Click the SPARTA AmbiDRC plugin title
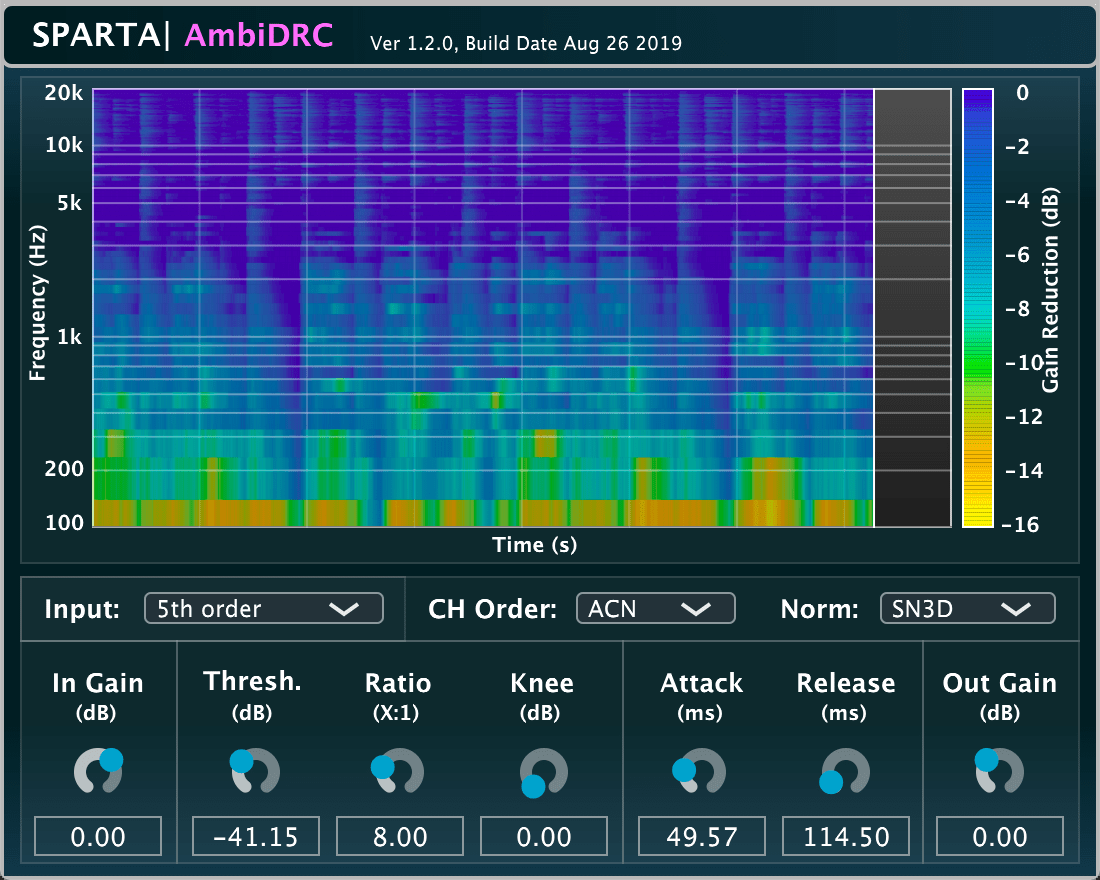Screen dimensions: 1100x880 (182, 35)
